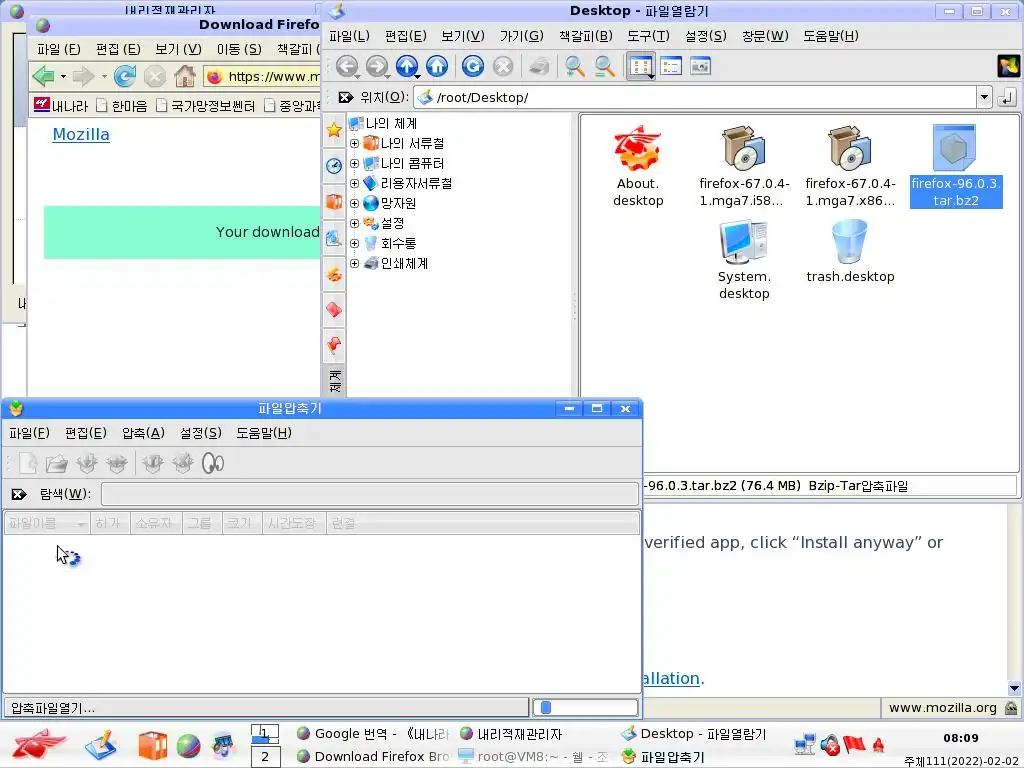Switch to 내리적재관리자 taskbar window
This screenshot has width=1024, height=768.
coord(511,734)
